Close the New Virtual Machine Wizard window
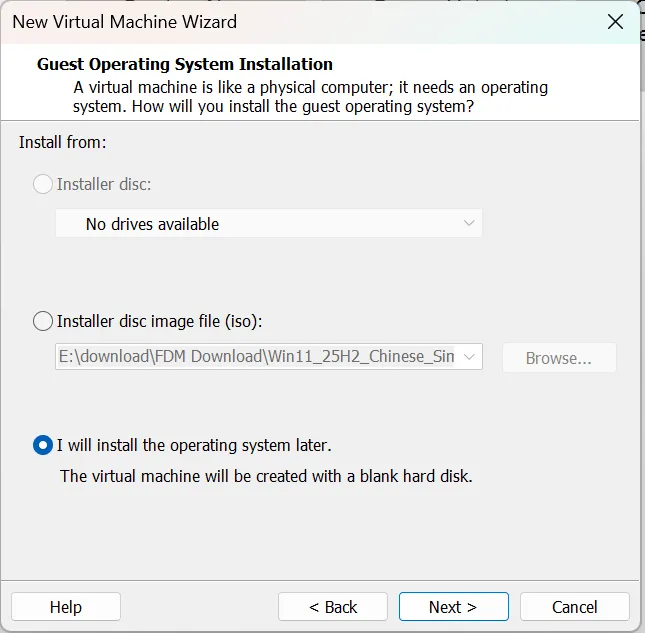This screenshot has width=645, height=633. (x=615, y=22)
